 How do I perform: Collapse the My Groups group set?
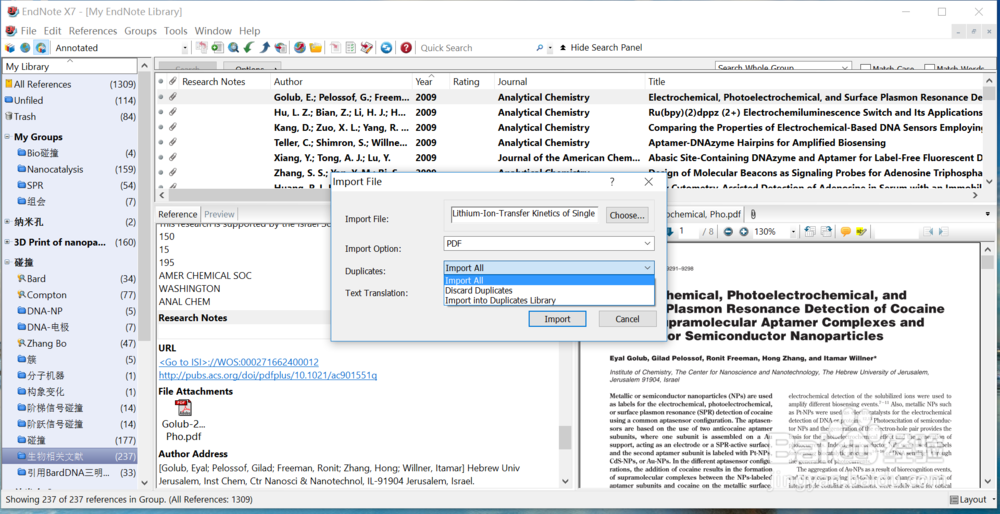(x=8, y=137)
